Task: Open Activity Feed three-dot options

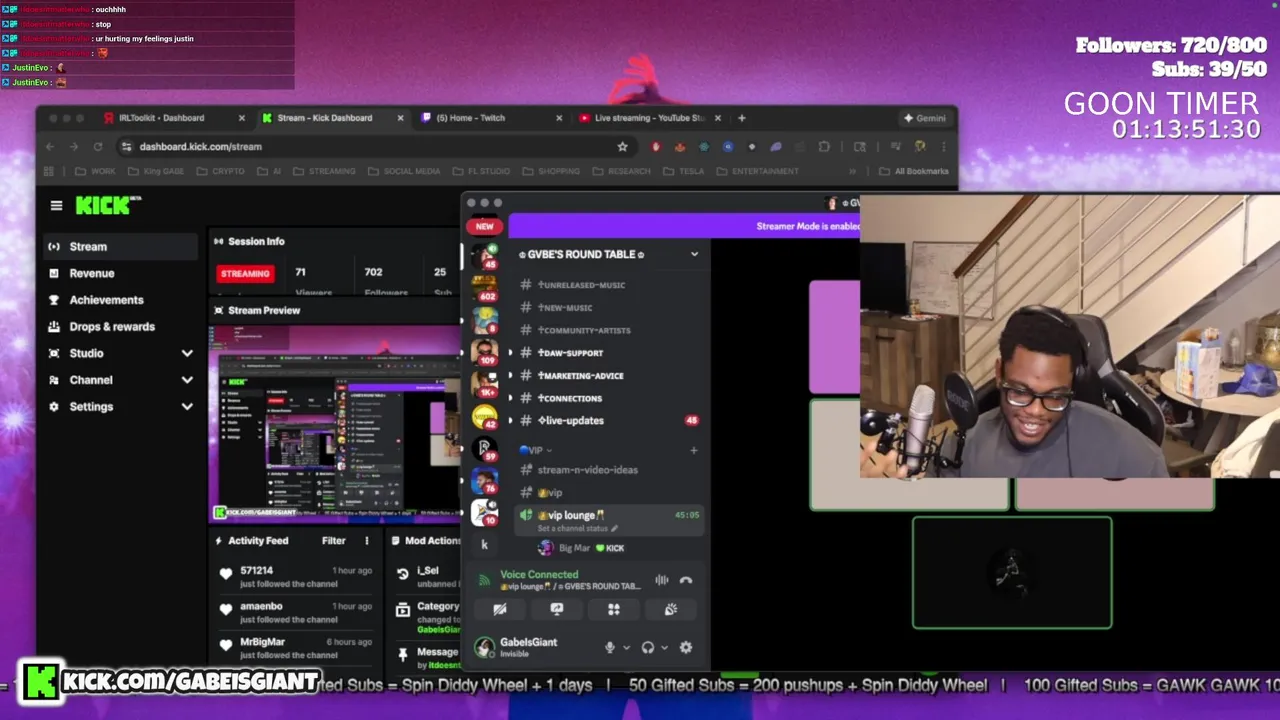Action: (x=366, y=541)
